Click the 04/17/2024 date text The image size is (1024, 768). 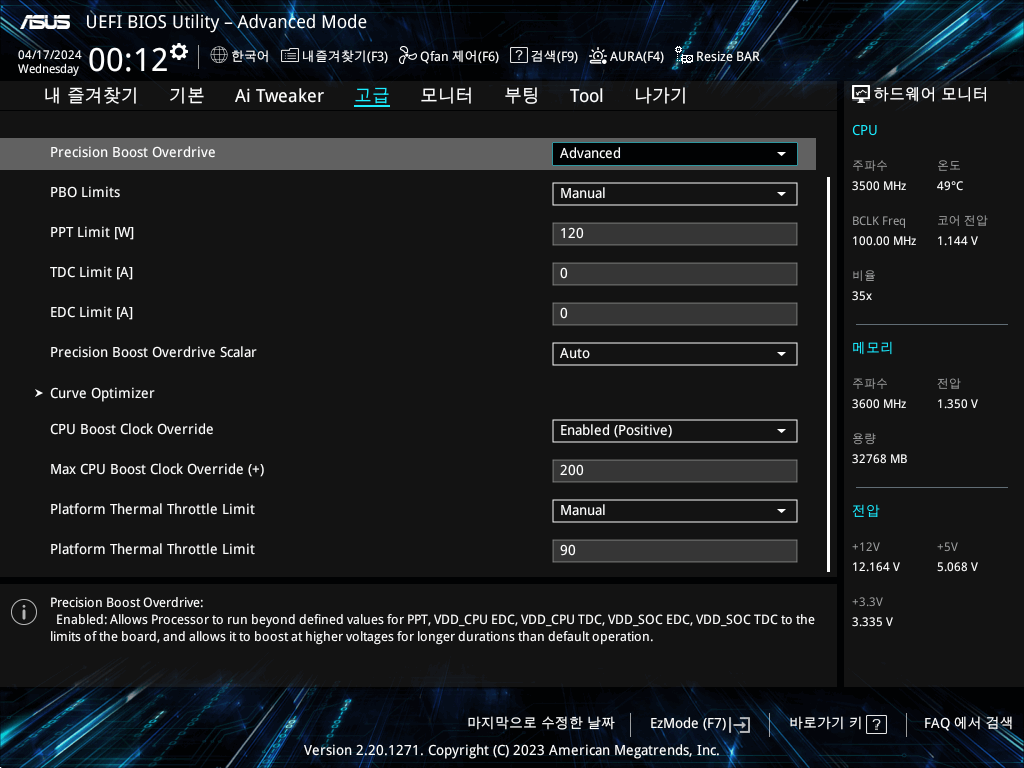click(50, 55)
